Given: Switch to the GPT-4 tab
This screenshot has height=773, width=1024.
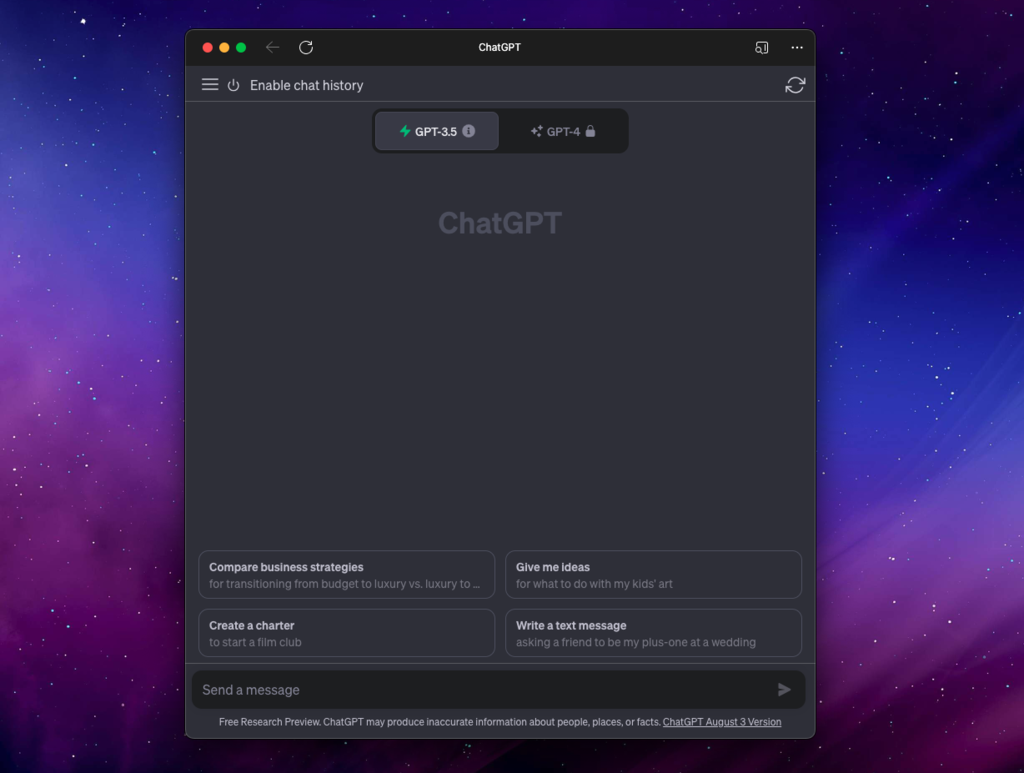Looking at the screenshot, I should pos(560,130).
